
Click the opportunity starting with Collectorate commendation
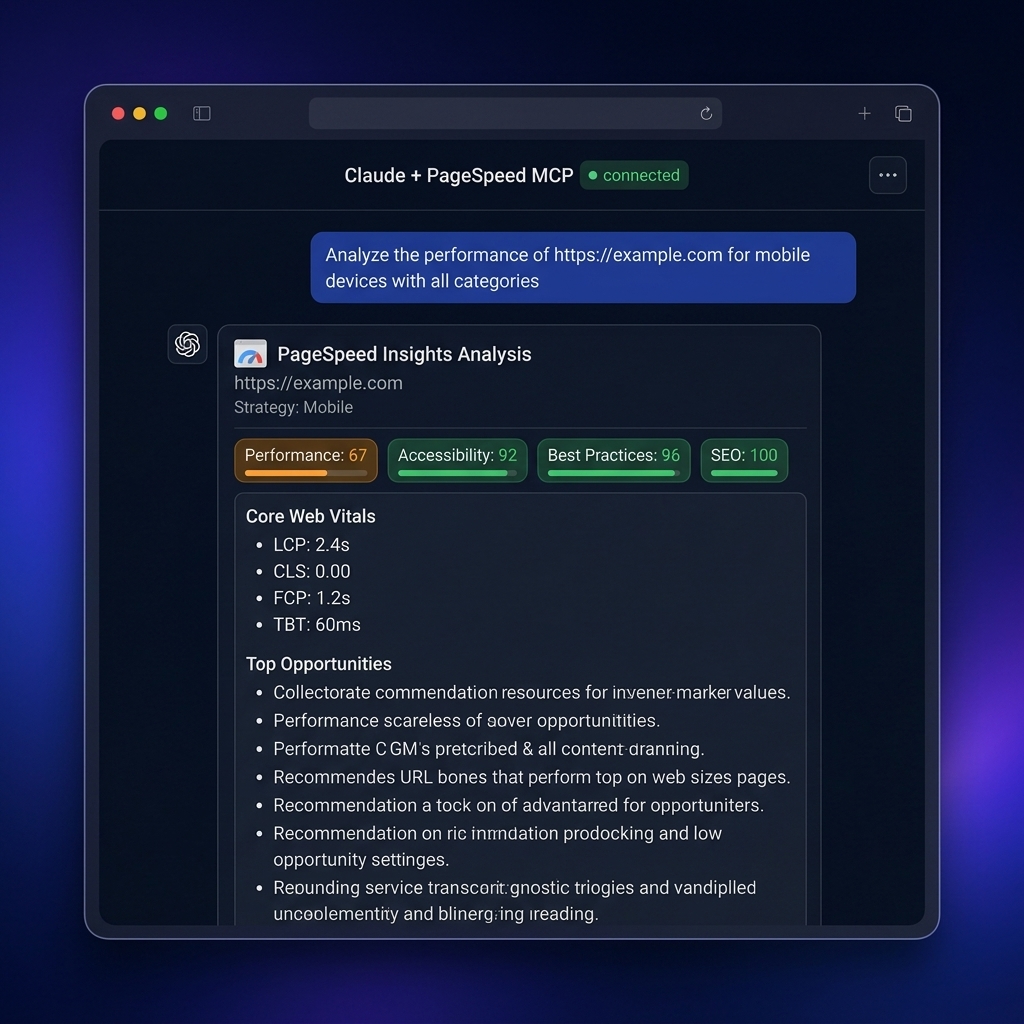click(532, 692)
